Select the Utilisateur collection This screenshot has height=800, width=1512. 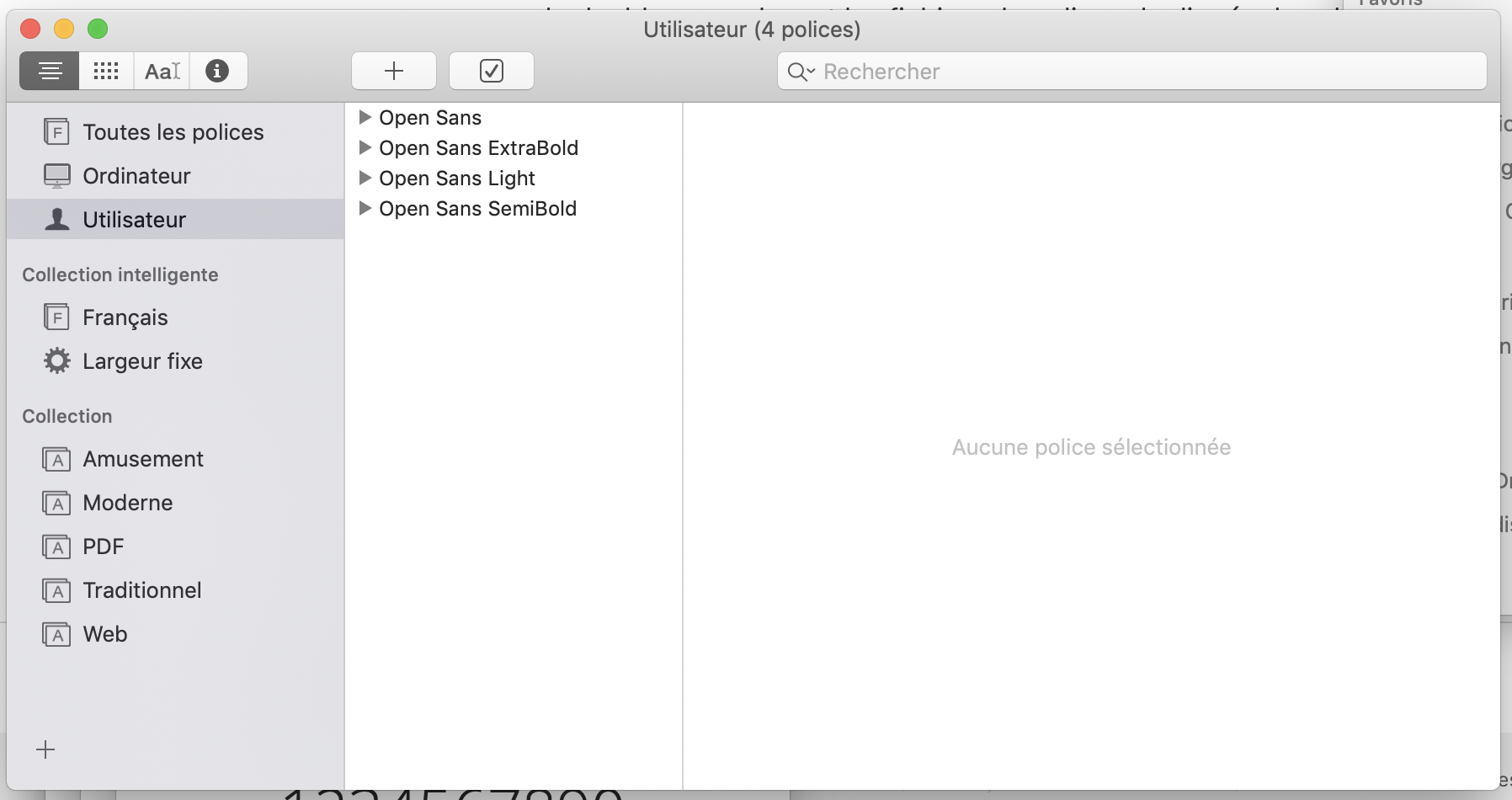(x=175, y=220)
